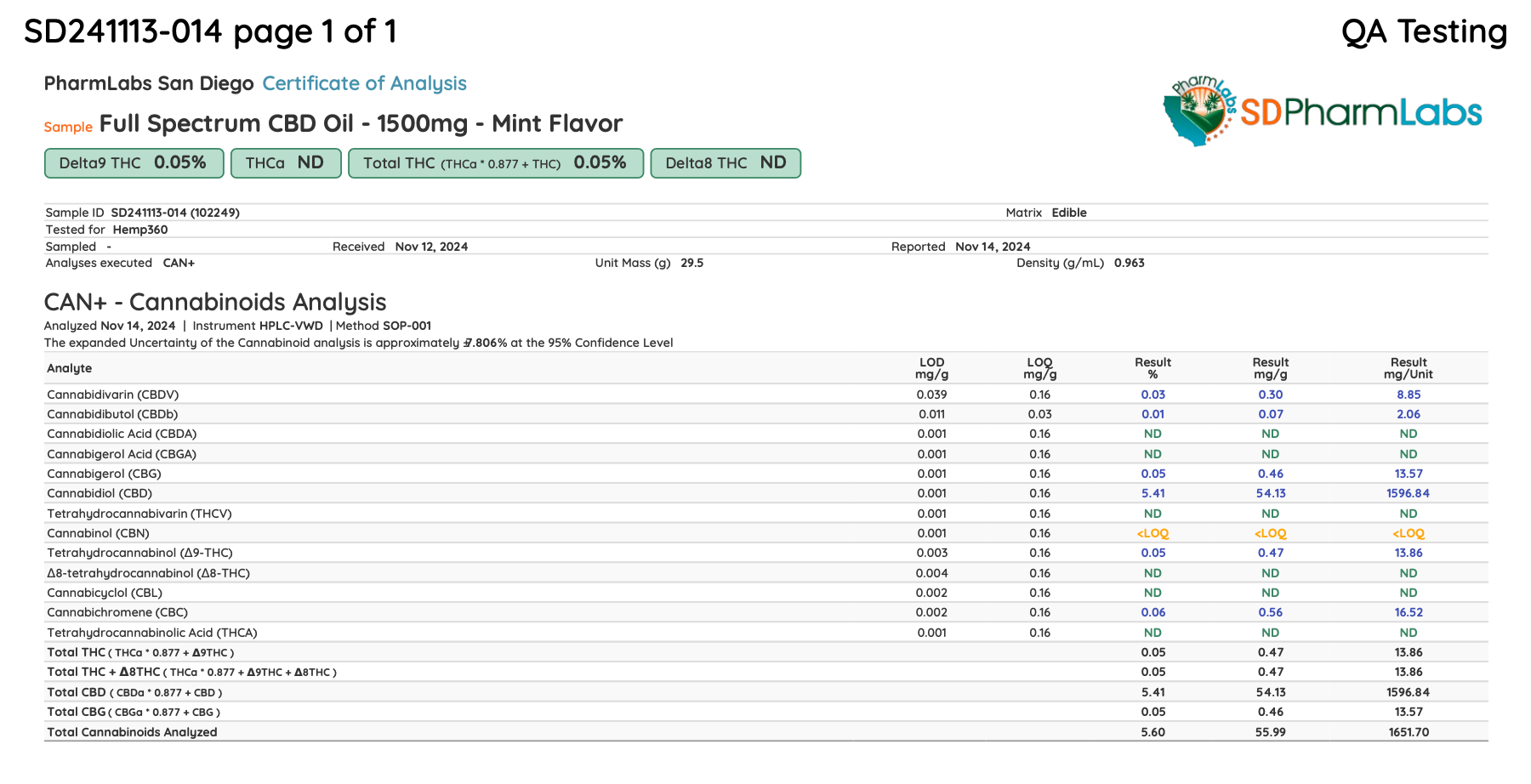Viewport: 1531px width, 784px height.
Task: Click total cannabinoids mg/Unit value 1651.70
Action: coord(1409,732)
